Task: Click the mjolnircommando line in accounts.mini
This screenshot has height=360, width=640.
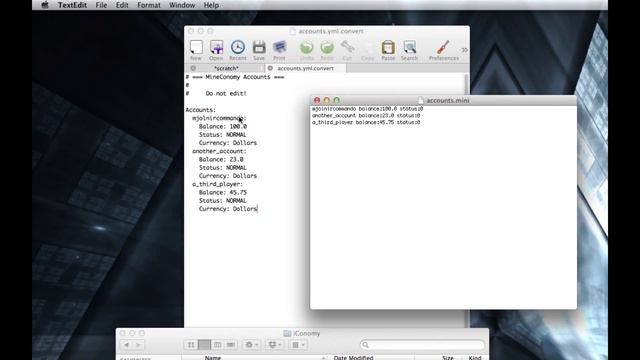Action: 367,109
